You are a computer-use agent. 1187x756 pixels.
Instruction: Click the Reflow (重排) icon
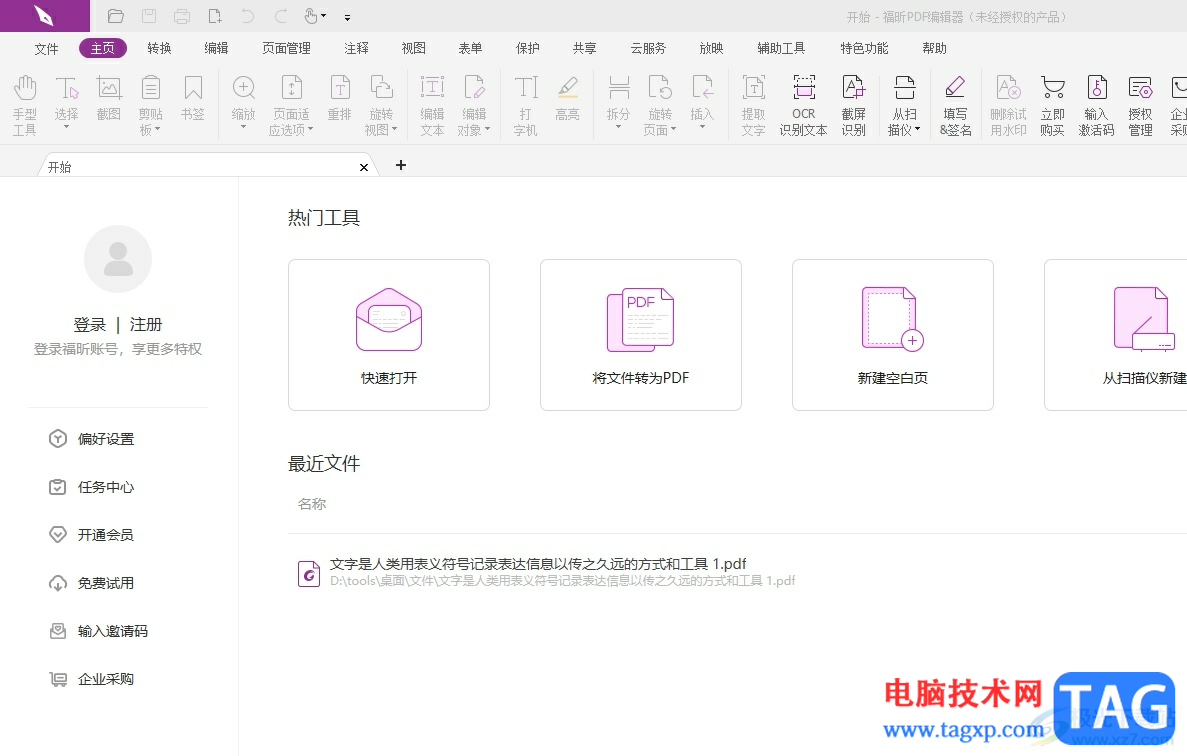pyautogui.click(x=340, y=98)
